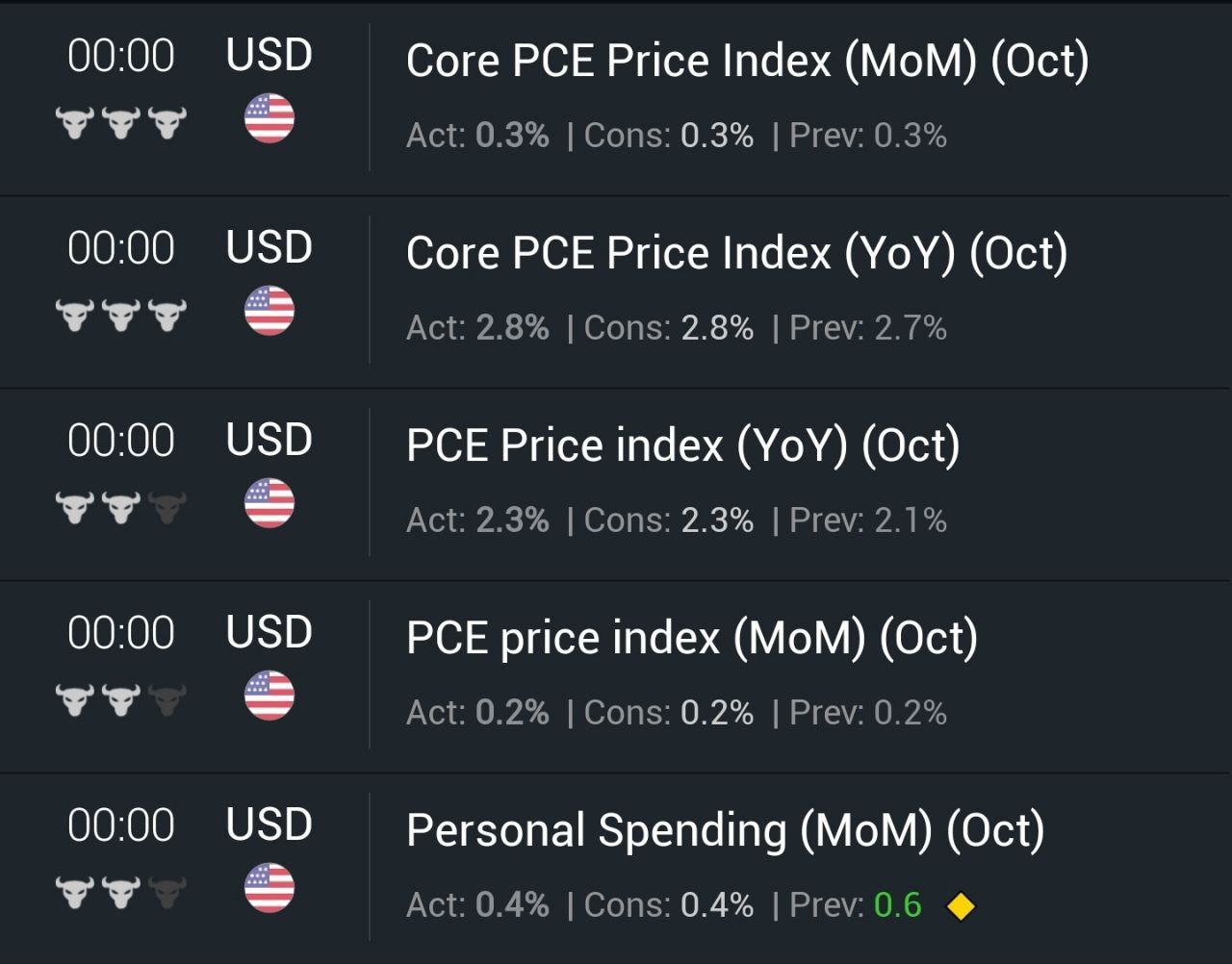This screenshot has height=964, width=1232.
Task: Open PCE Price index (YoY) (Oct) event
Action: pos(682,446)
